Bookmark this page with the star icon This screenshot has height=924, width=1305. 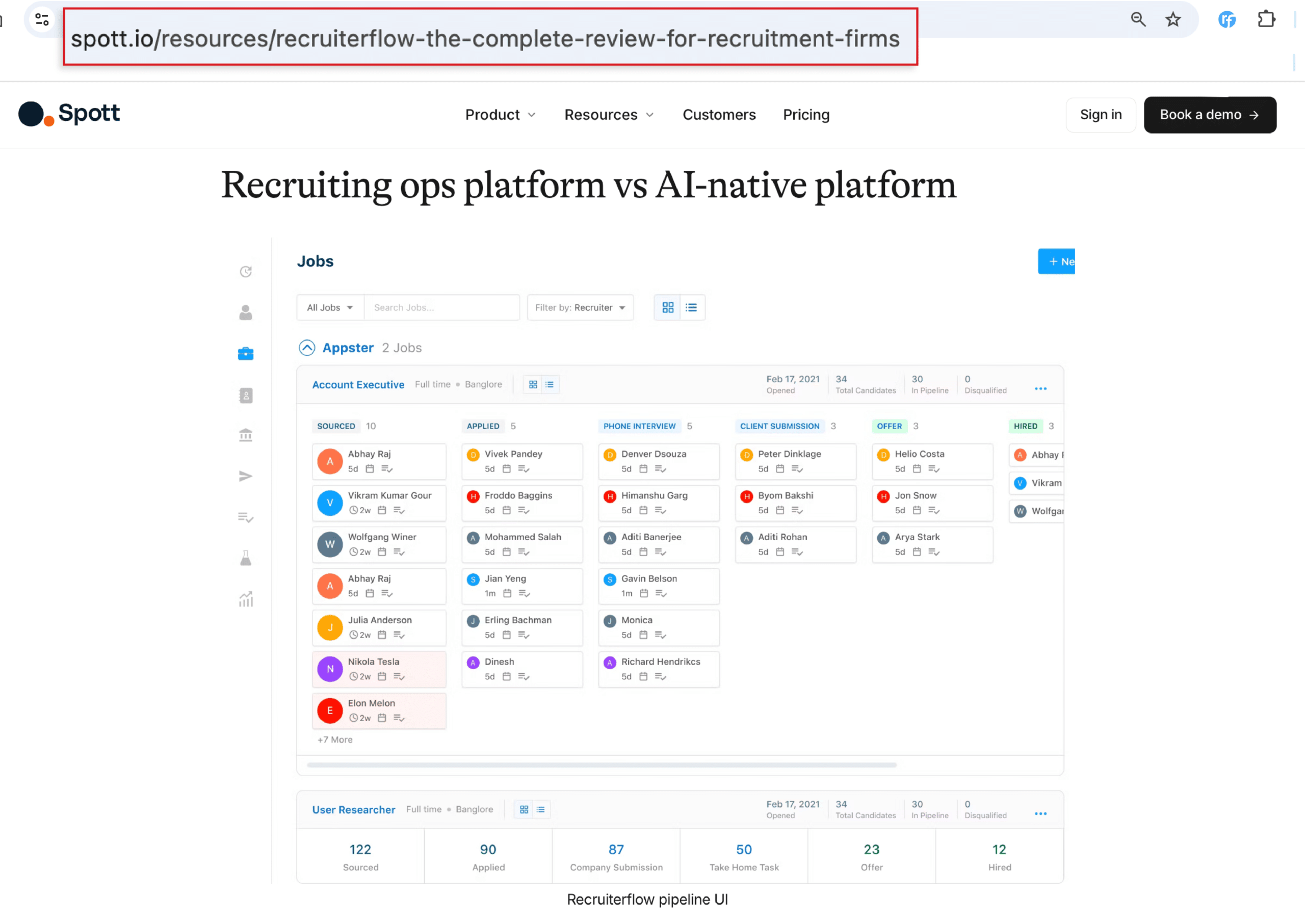tap(1173, 19)
